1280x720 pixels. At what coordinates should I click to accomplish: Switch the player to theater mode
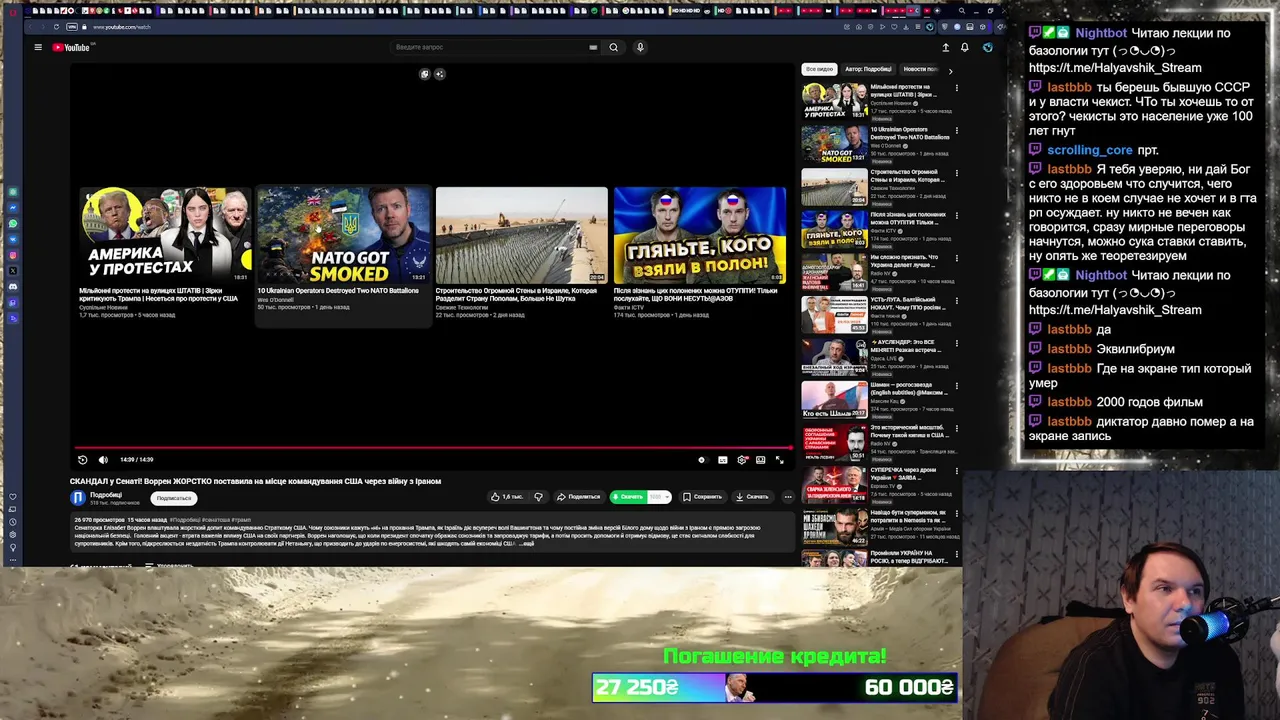tap(761, 460)
